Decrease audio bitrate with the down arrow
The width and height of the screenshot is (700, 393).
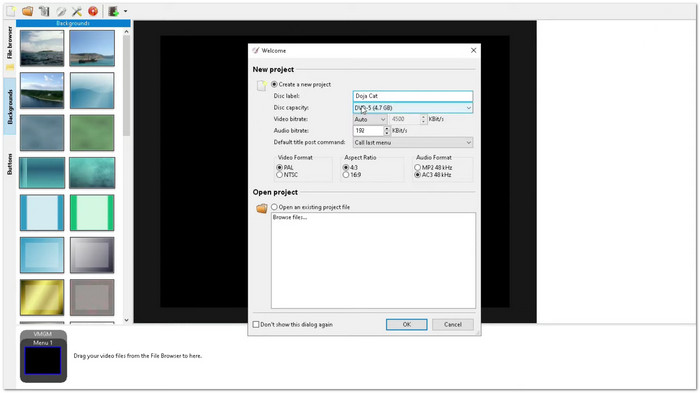387,133
